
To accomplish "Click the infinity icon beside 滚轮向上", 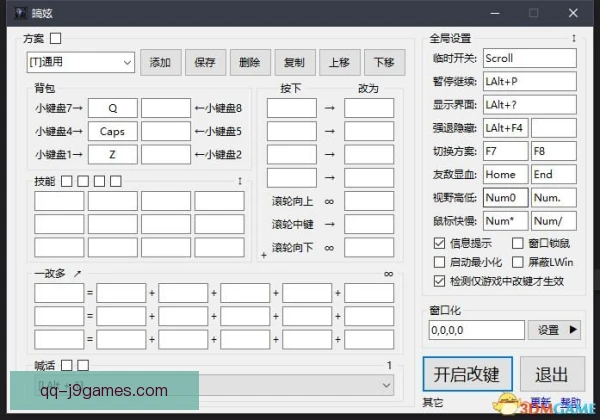I will tap(329, 202).
